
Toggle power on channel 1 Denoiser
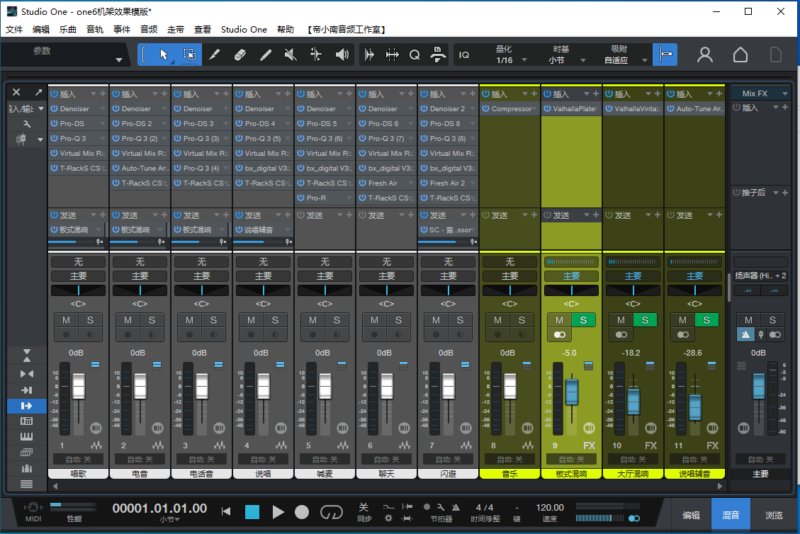[54, 109]
